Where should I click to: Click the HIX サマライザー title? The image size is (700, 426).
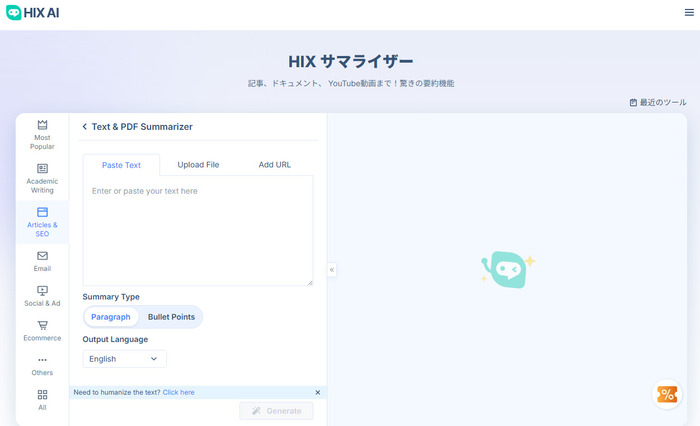pos(350,61)
